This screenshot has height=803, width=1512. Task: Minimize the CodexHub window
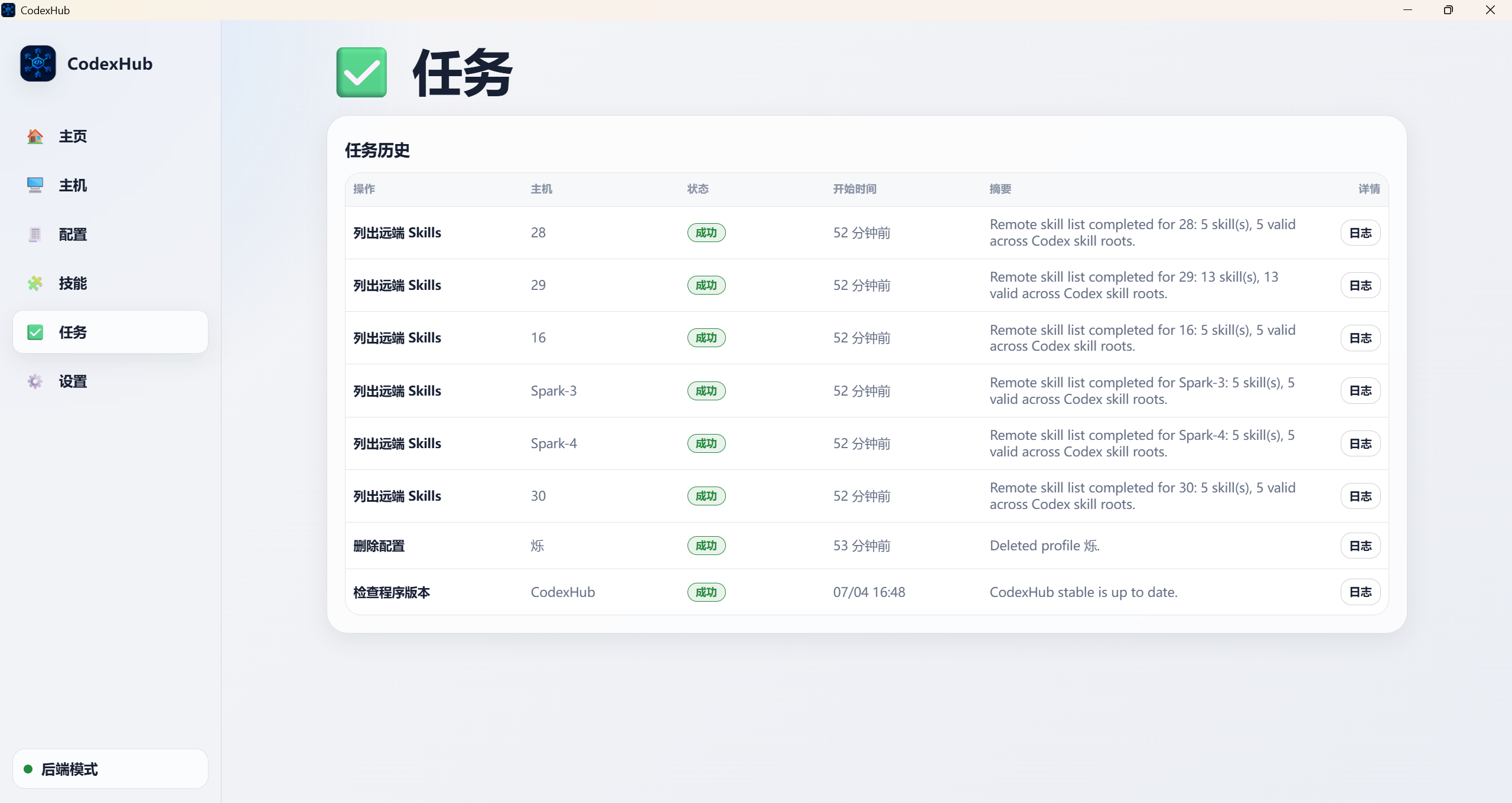[x=1407, y=10]
